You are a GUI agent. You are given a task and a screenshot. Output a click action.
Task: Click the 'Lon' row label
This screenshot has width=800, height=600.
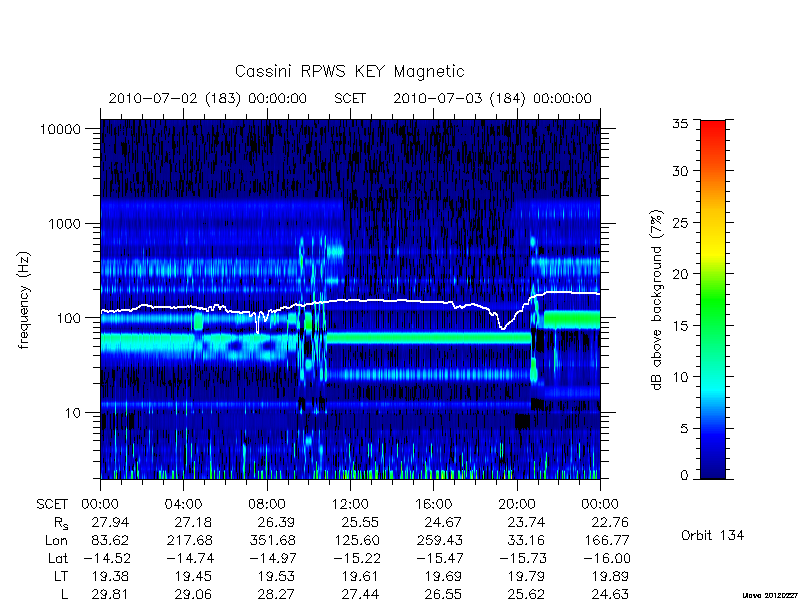[x=57, y=541]
